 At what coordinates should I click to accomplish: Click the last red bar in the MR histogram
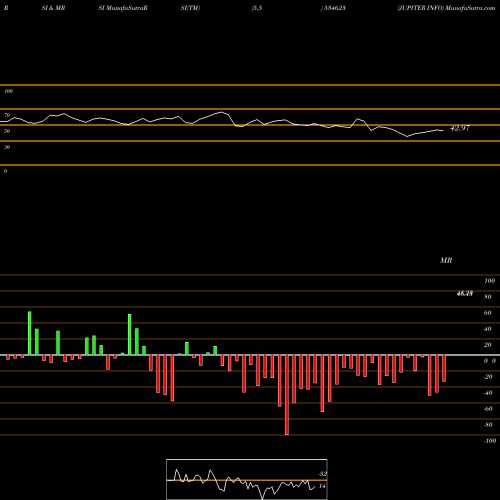coord(444,368)
